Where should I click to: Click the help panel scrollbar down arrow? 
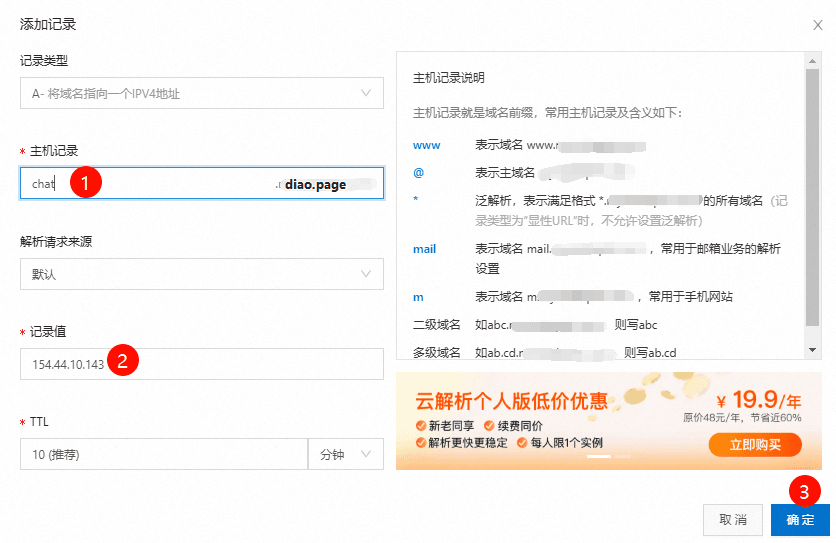click(x=813, y=350)
